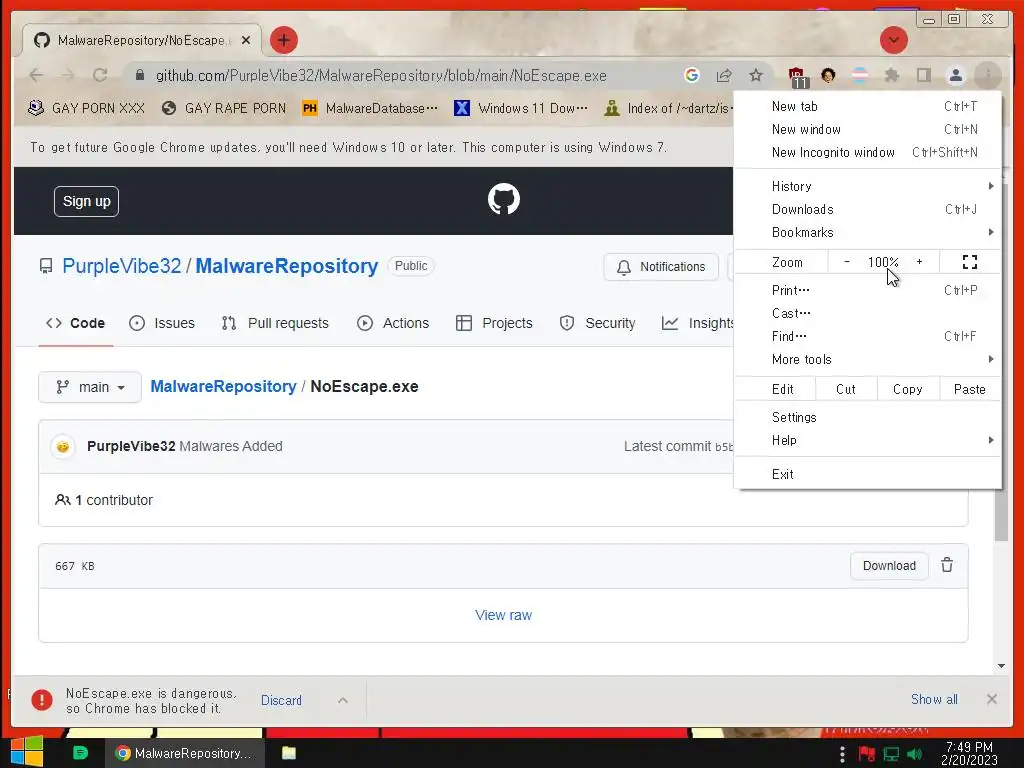Open the Windows 11 Dow... bookmark
1024x768 pixels.
point(520,108)
